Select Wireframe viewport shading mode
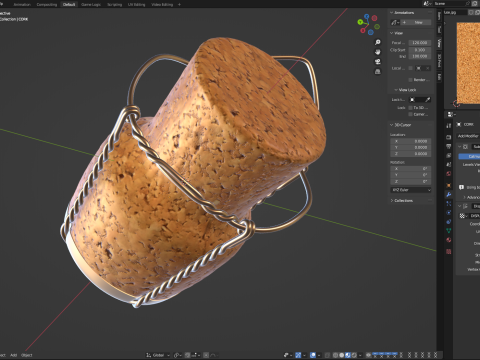The width and height of the screenshot is (480, 360). click(x=335, y=355)
